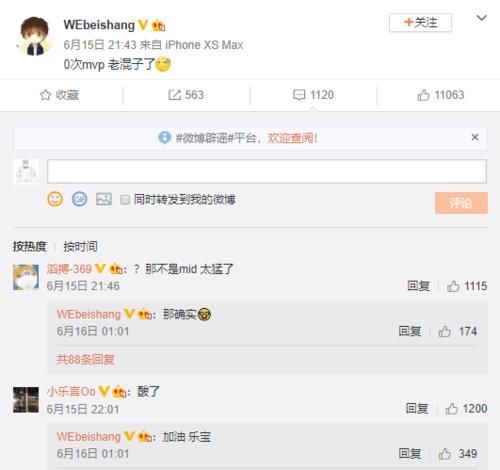
Task: Tick the 同时转发到我的微博 checkbox
Action: (x=125, y=200)
